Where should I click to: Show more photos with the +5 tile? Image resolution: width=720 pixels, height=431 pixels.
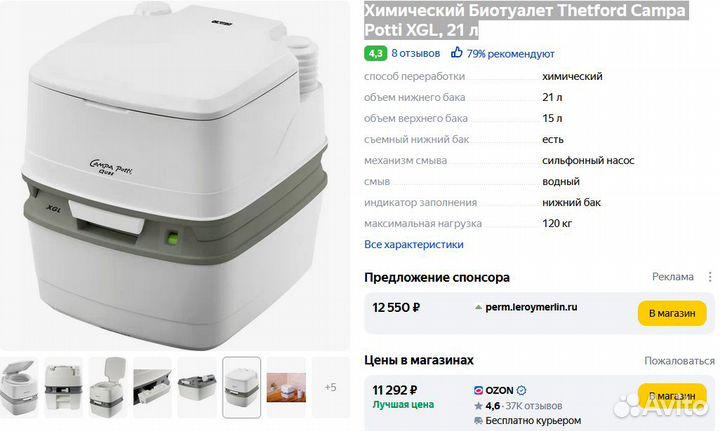(330, 387)
